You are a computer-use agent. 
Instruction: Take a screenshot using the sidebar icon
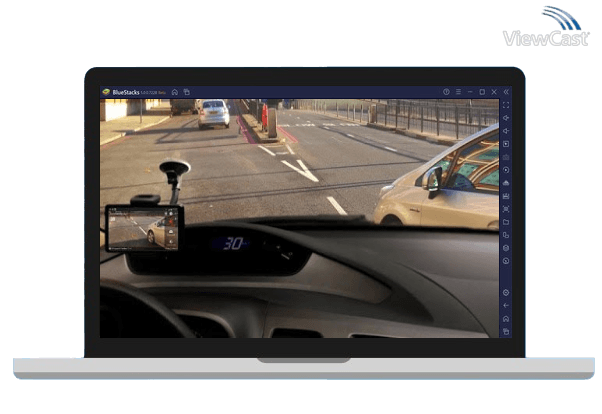(506, 209)
